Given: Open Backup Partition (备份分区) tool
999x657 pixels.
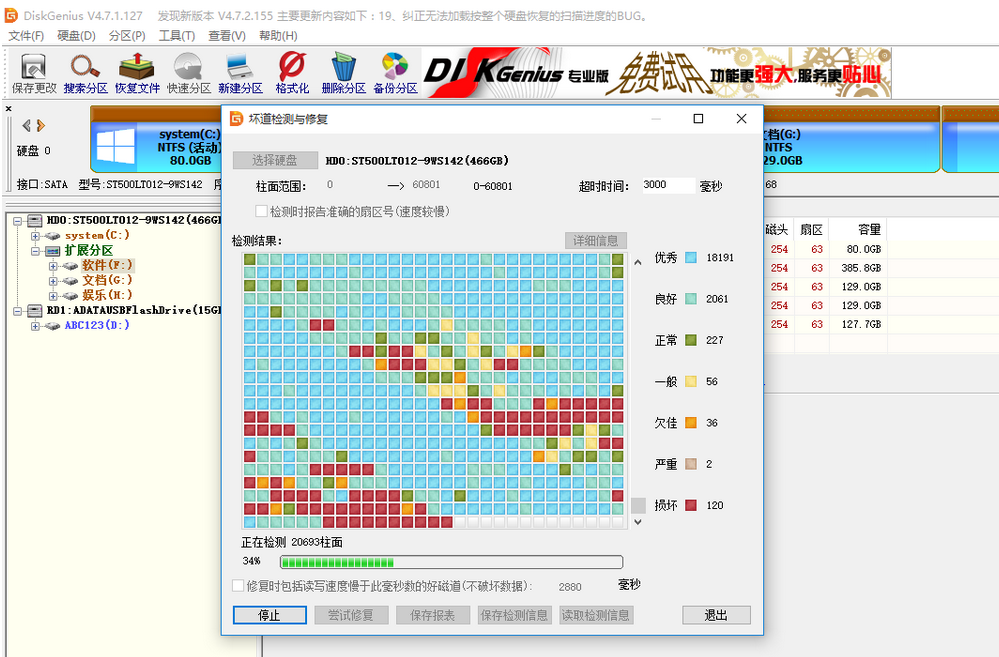Looking at the screenshot, I should click(395, 73).
